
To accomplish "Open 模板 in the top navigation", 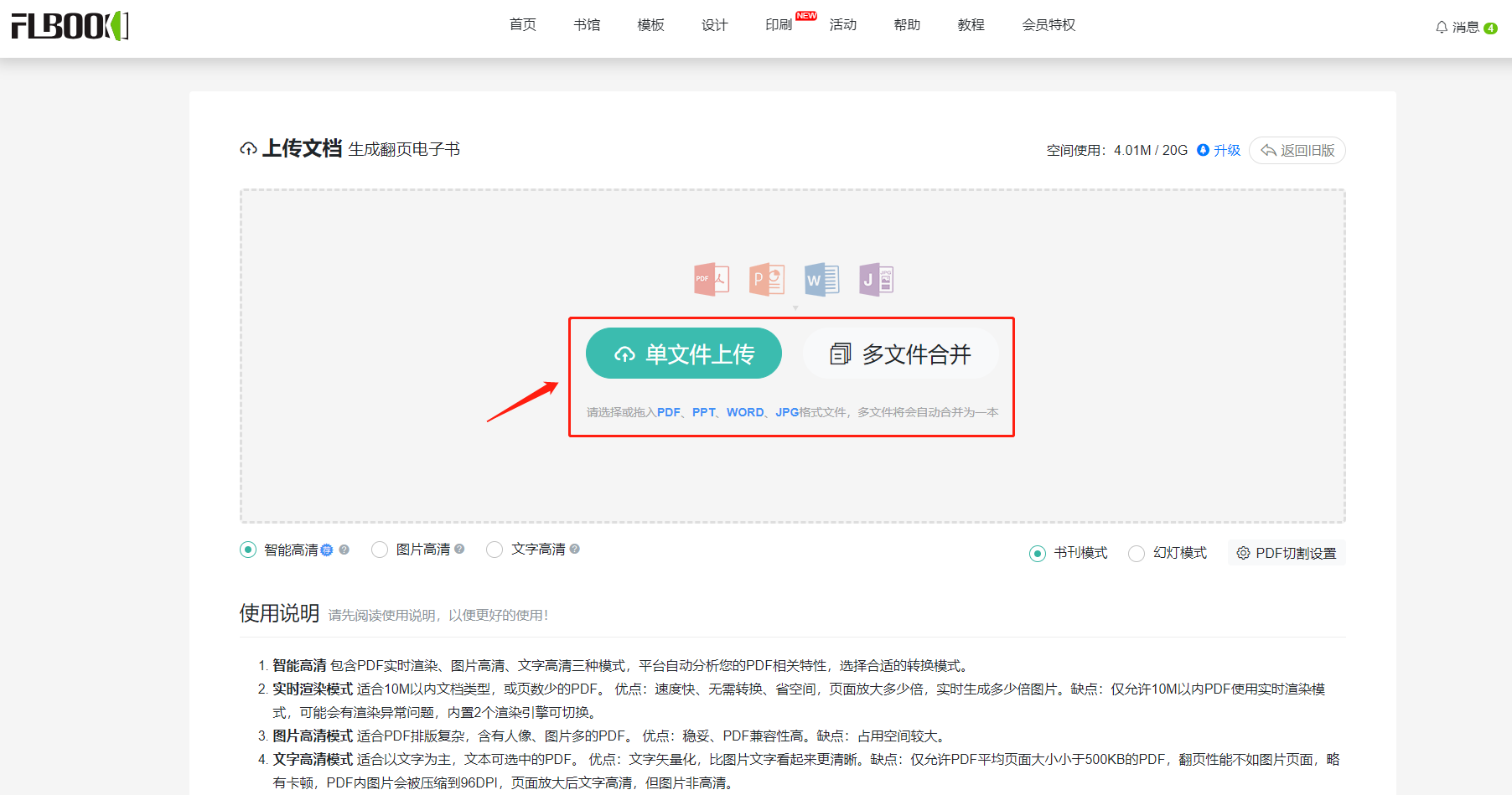I will click(x=651, y=25).
